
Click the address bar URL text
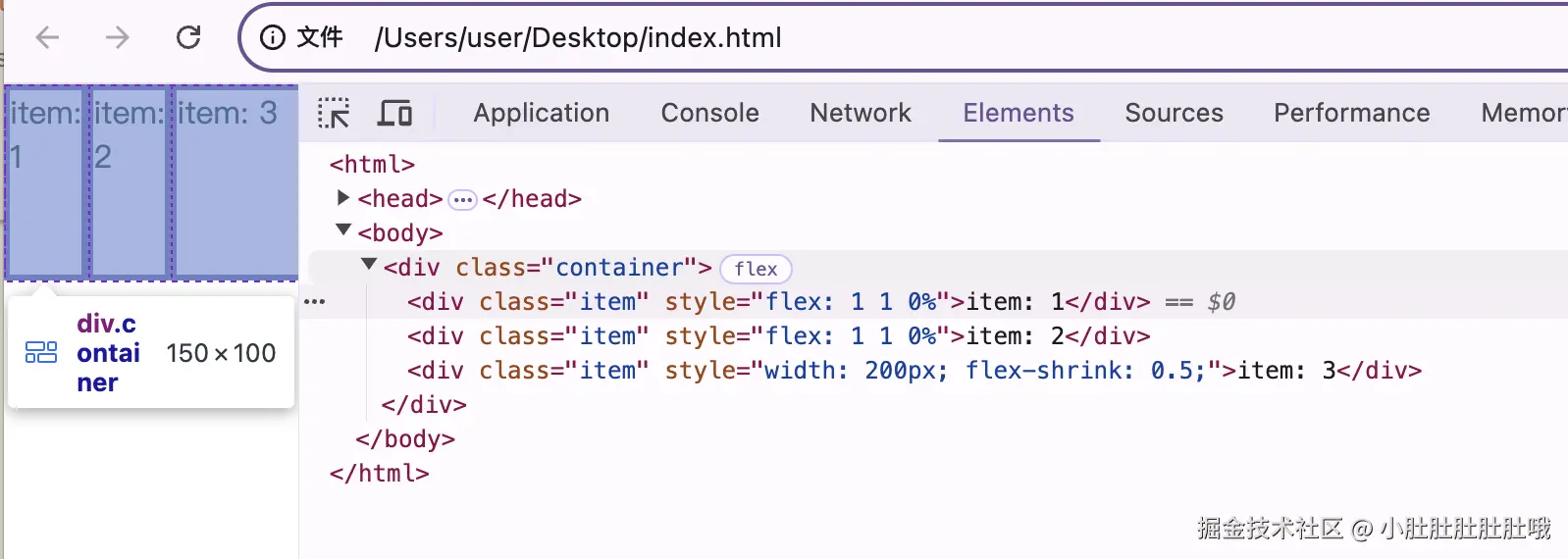pos(578,37)
